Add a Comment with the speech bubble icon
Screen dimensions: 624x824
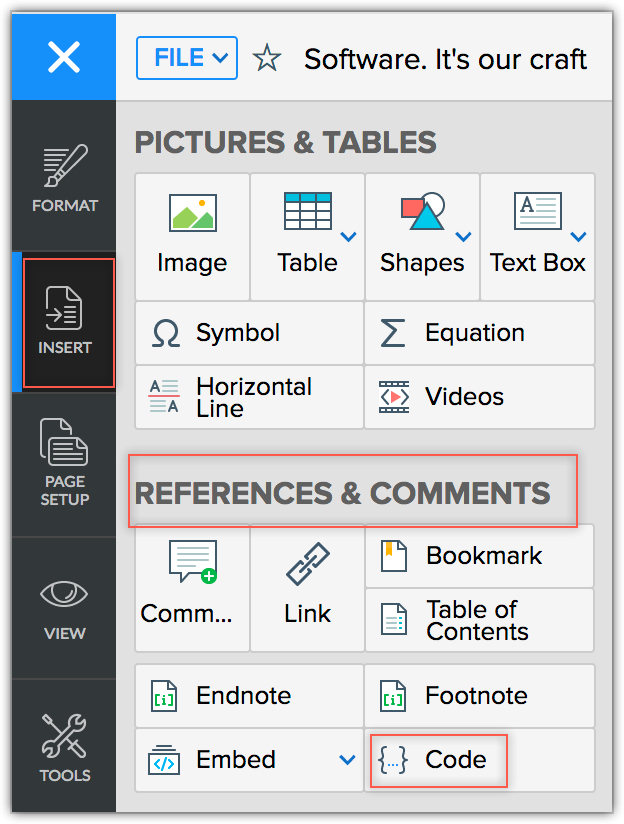(x=192, y=562)
